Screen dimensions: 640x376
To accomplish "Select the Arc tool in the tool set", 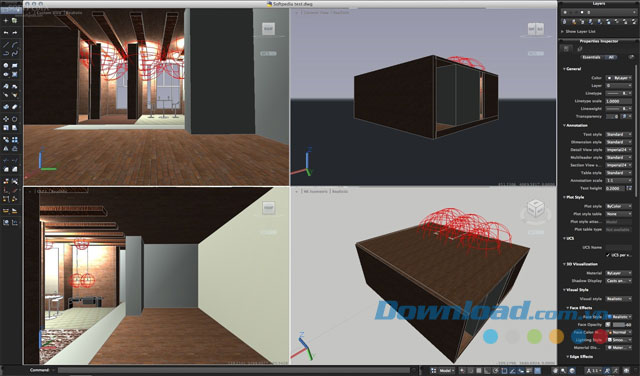I will point(15,44).
